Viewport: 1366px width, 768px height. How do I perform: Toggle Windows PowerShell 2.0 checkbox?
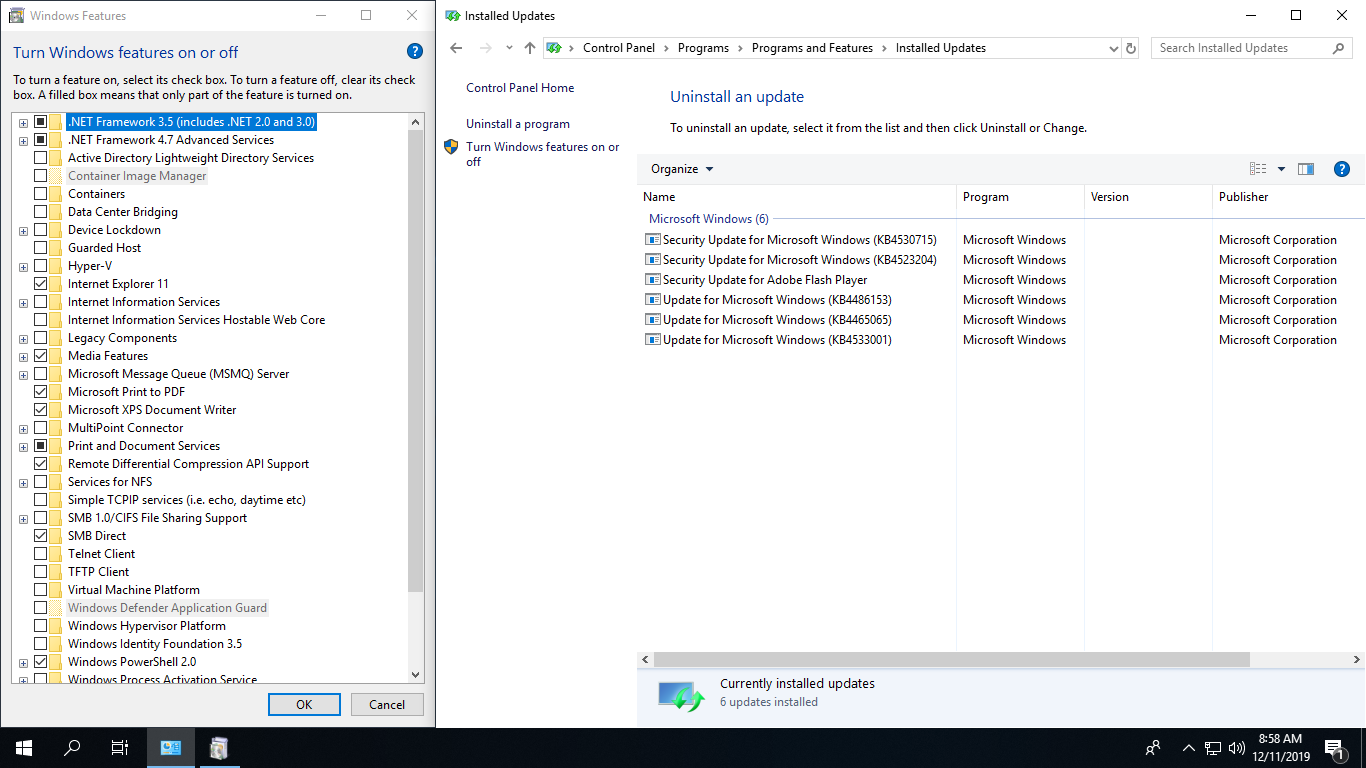tap(41, 662)
